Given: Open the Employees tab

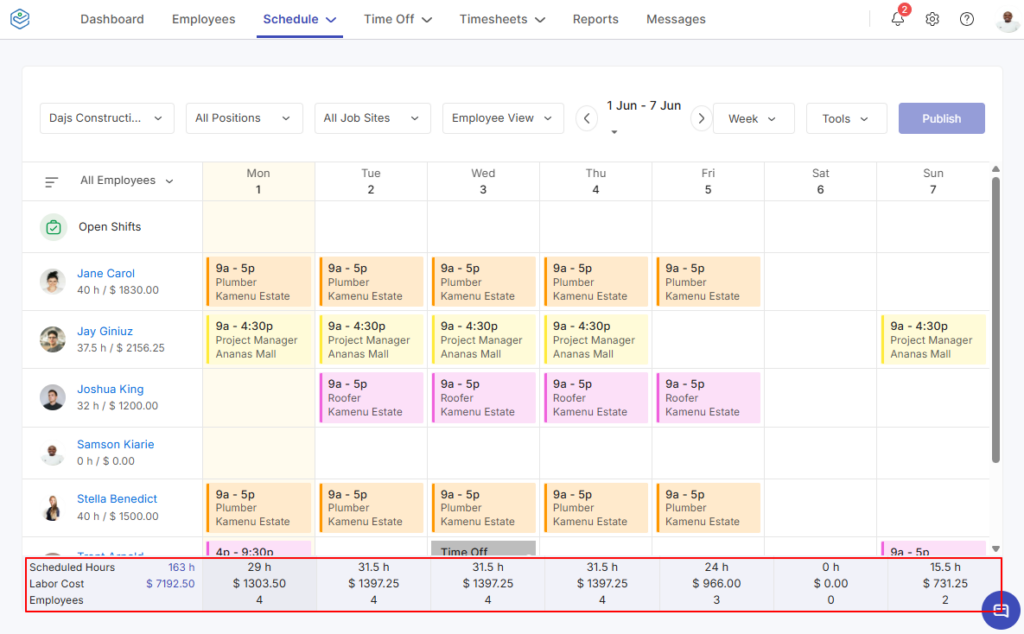Looking at the screenshot, I should coord(203,19).
